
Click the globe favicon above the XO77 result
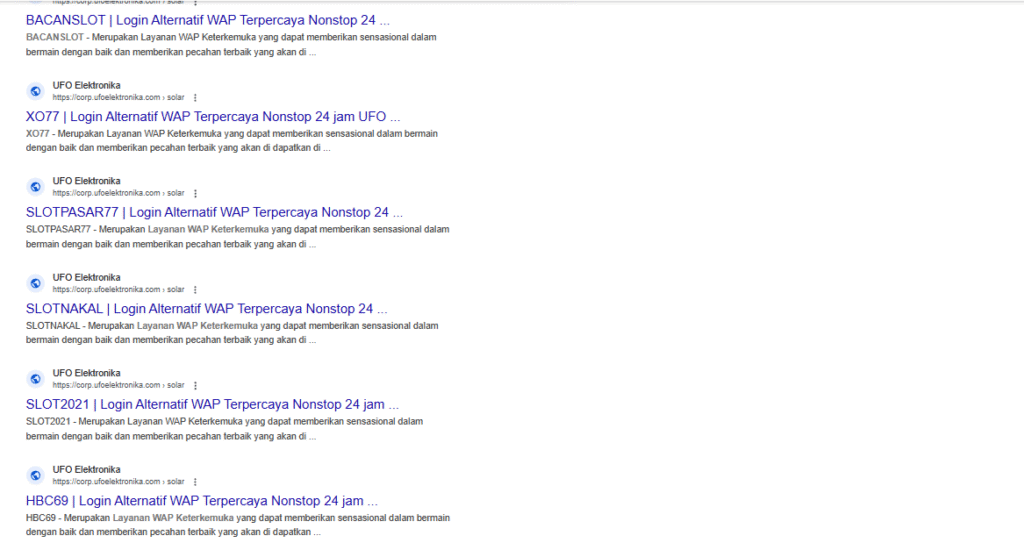click(35, 91)
